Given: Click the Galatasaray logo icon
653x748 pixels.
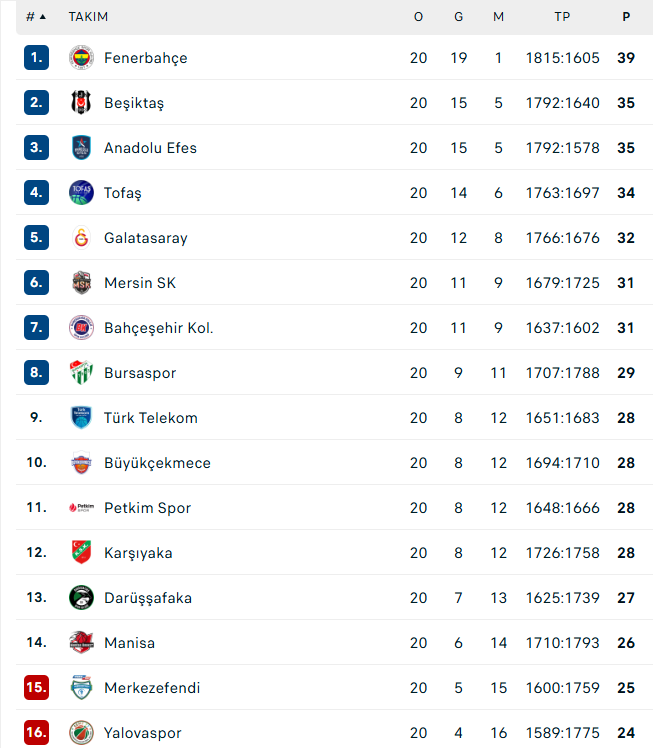Looking at the screenshot, I should click(x=81, y=238).
